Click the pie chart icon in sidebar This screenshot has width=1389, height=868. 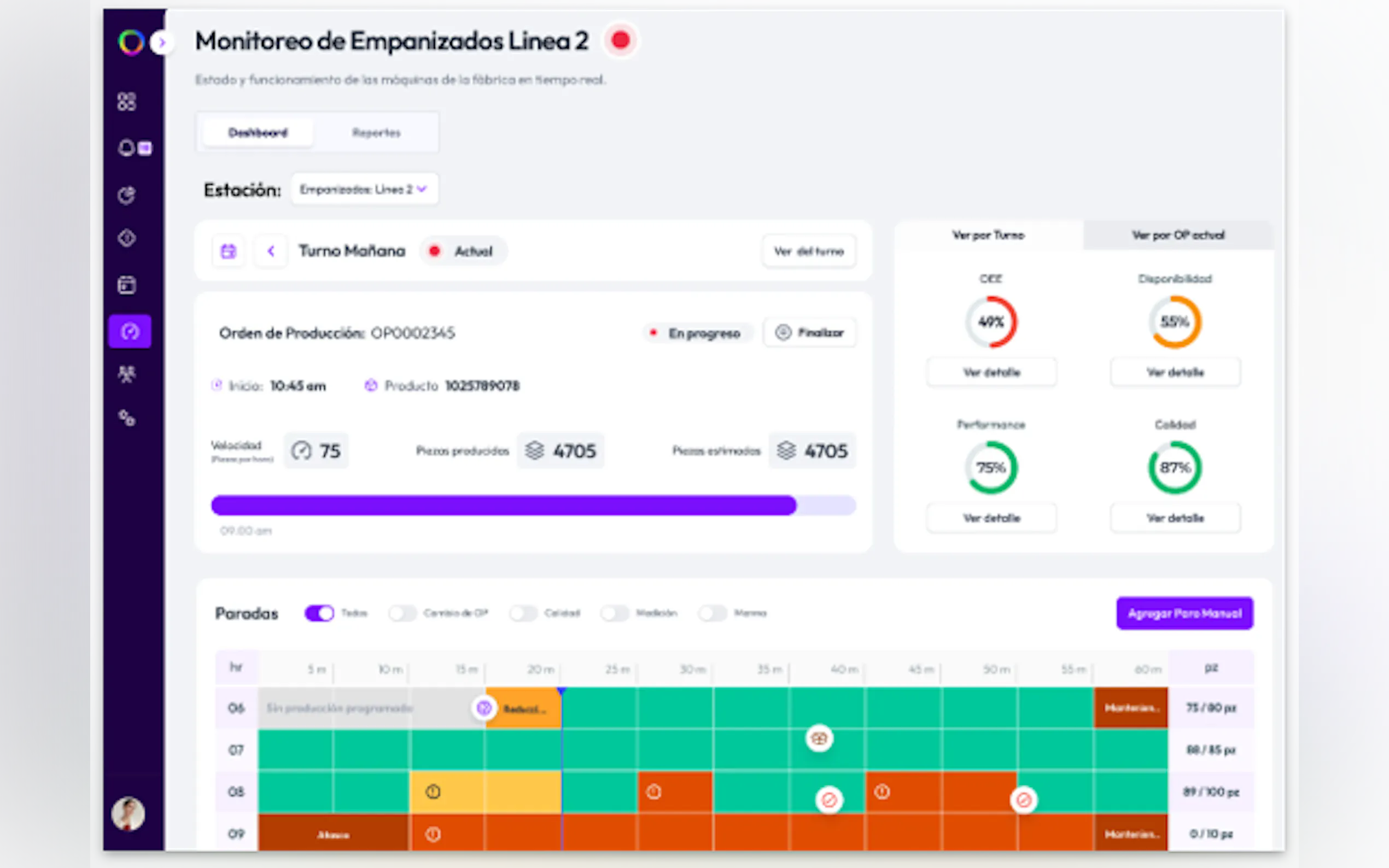(x=126, y=195)
